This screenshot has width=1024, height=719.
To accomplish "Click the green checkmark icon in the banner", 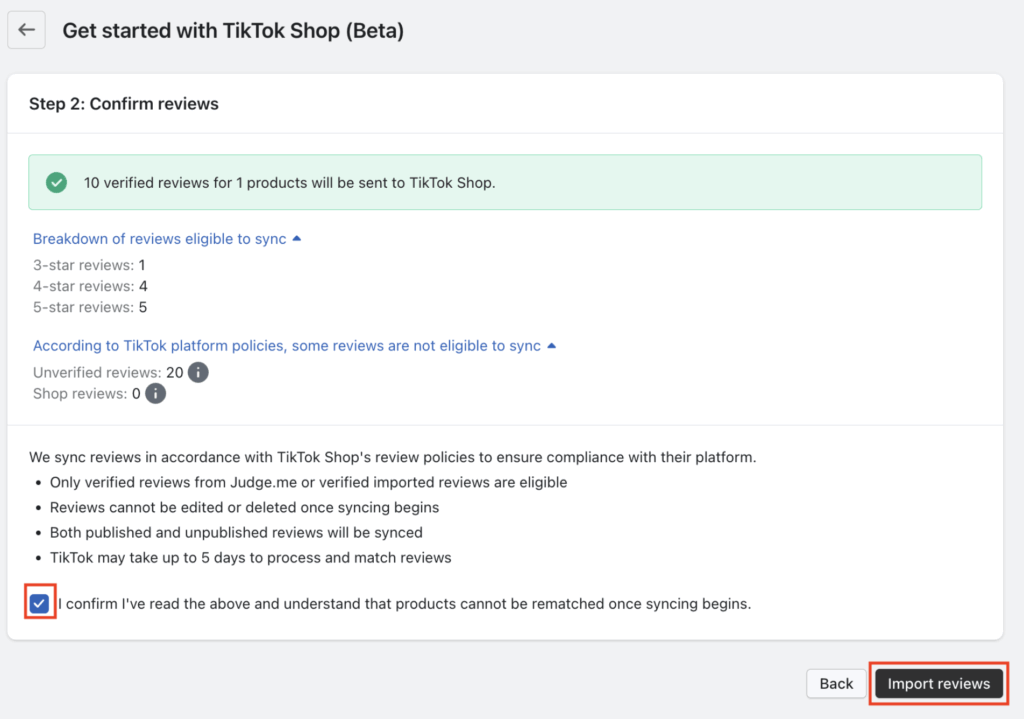I will coord(57,182).
